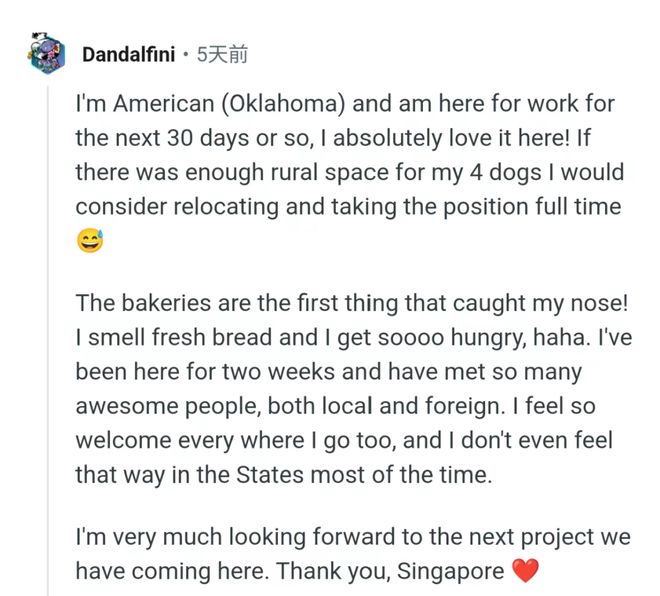The width and height of the screenshot is (660, 596).
Task: Click the line "that way in the States"
Action: point(284,474)
